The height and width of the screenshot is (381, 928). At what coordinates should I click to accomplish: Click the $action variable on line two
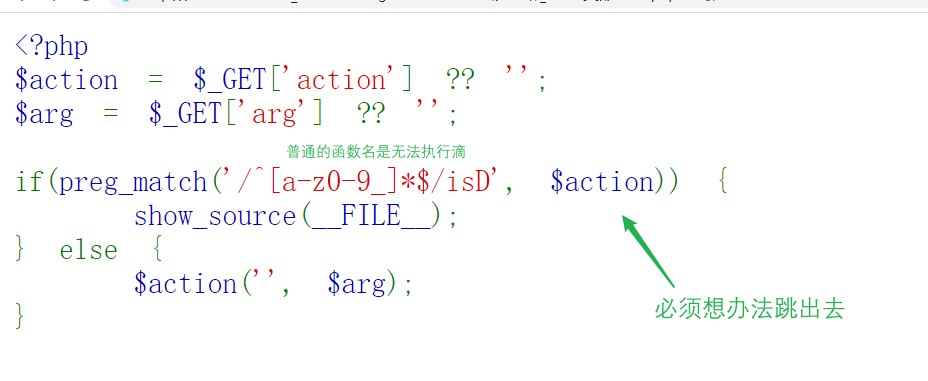coord(67,80)
